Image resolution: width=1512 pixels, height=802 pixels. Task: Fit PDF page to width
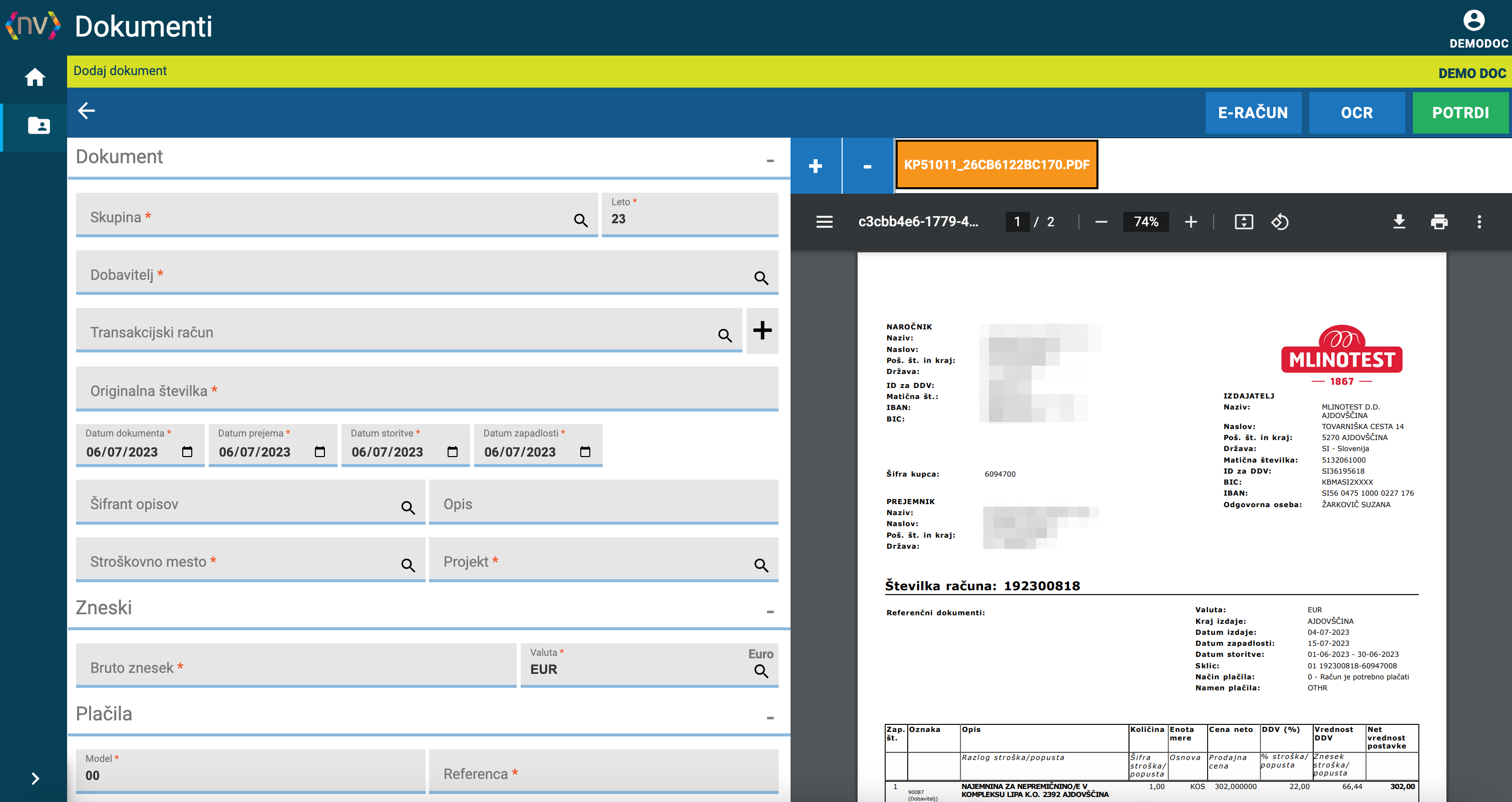click(1244, 222)
